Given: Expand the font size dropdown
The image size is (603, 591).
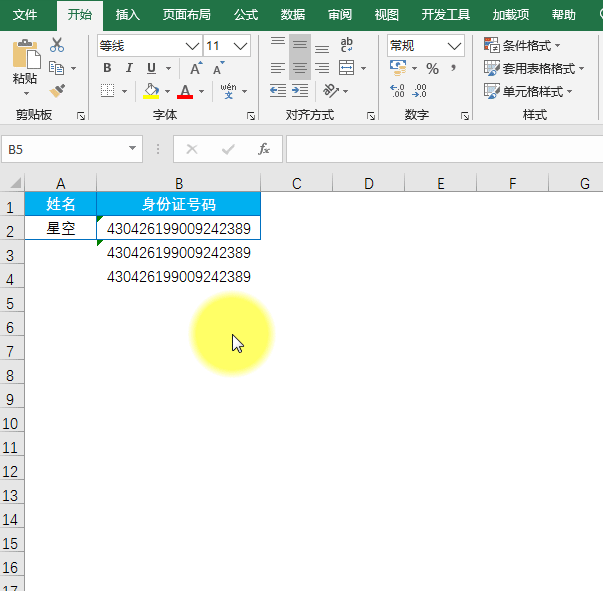Looking at the screenshot, I should pos(240,46).
